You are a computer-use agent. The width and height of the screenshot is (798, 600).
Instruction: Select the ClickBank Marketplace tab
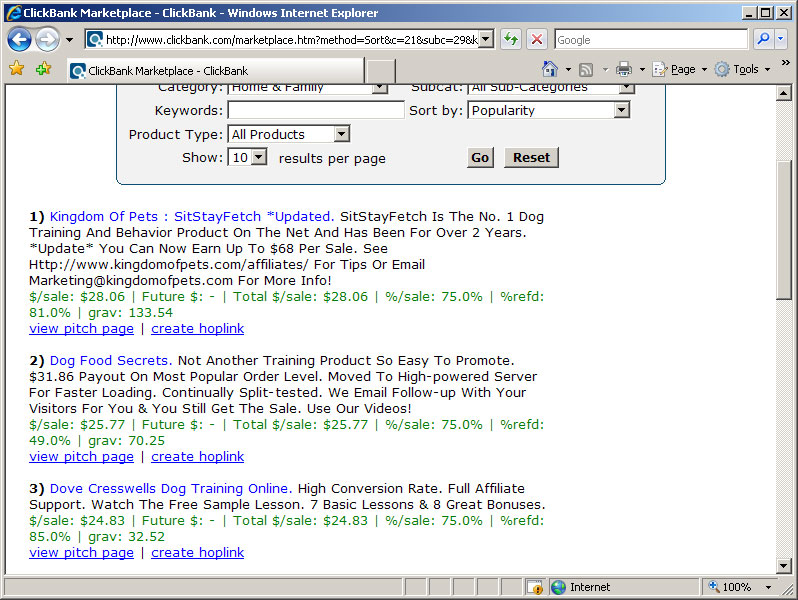[x=216, y=71]
